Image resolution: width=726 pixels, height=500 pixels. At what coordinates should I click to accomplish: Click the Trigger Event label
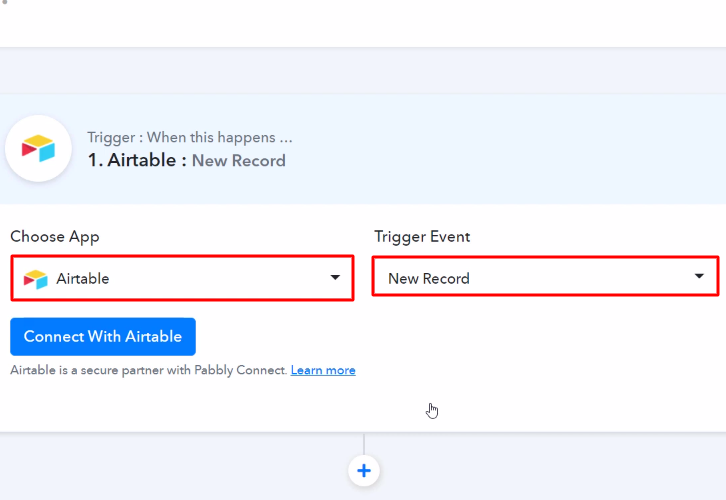point(422,237)
